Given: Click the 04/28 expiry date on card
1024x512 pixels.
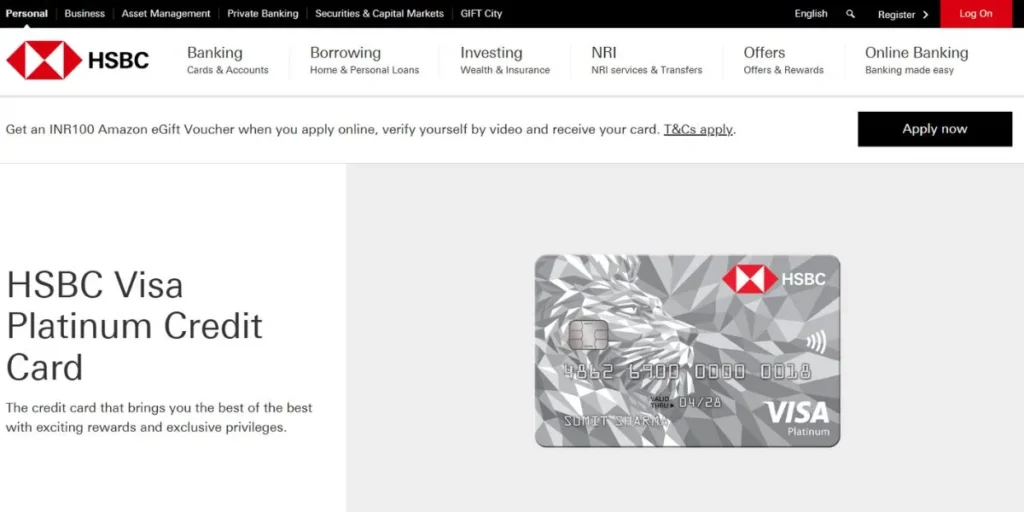Looking at the screenshot, I should [700, 402].
